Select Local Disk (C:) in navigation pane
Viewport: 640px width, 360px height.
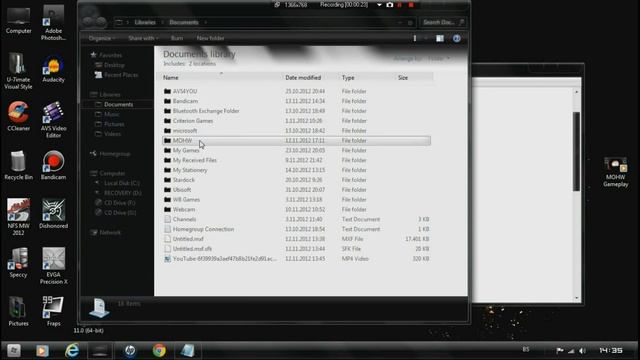pyautogui.click(x=122, y=183)
